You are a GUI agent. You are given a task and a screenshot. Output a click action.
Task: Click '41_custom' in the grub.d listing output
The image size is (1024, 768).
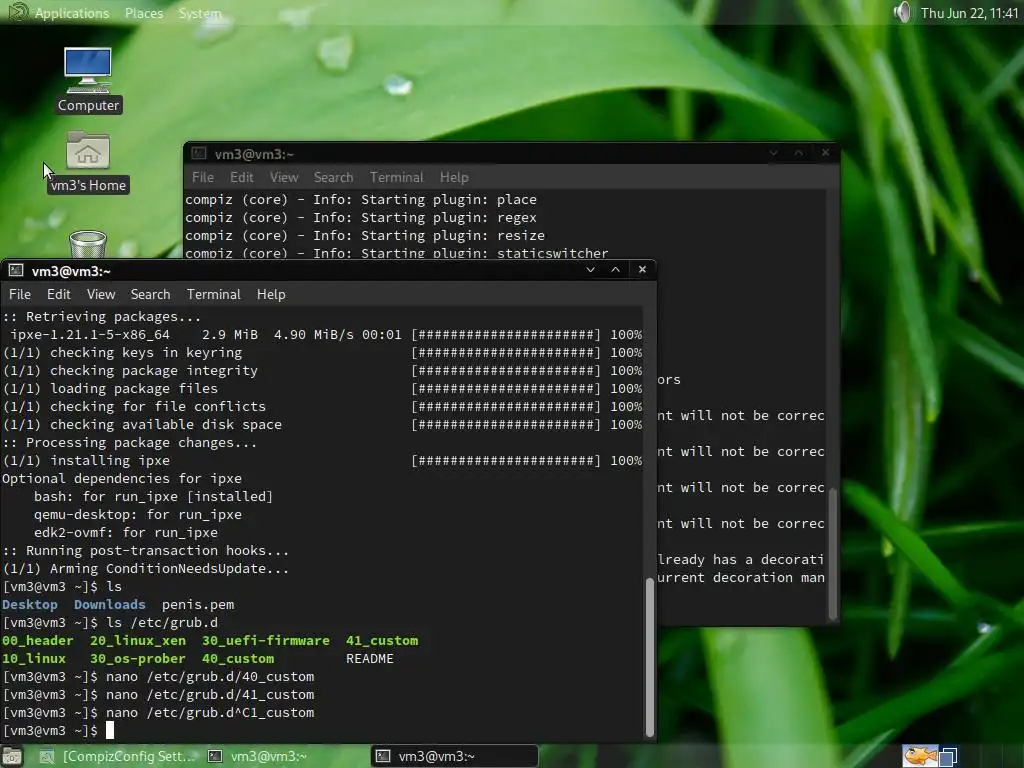click(382, 641)
